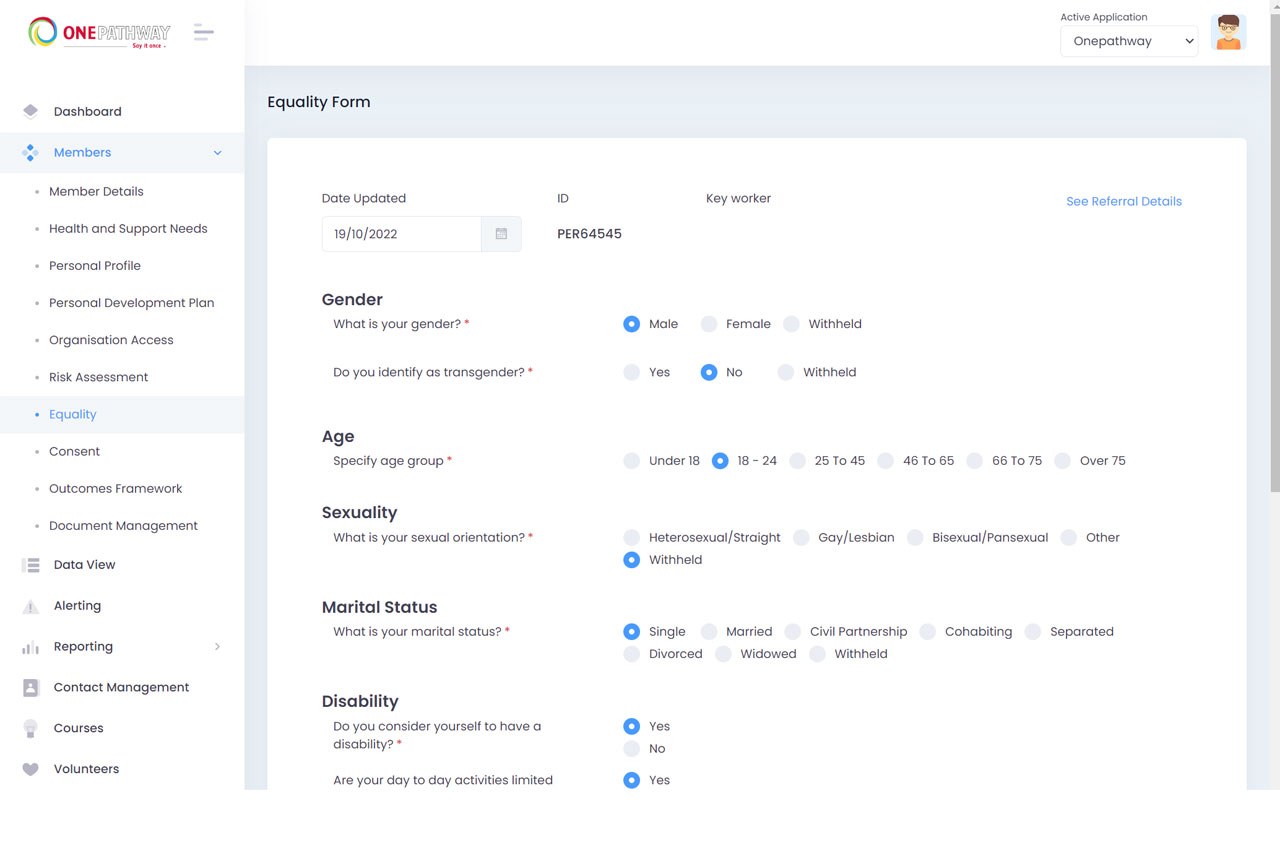Open the Date Updated calendar picker

coord(501,234)
